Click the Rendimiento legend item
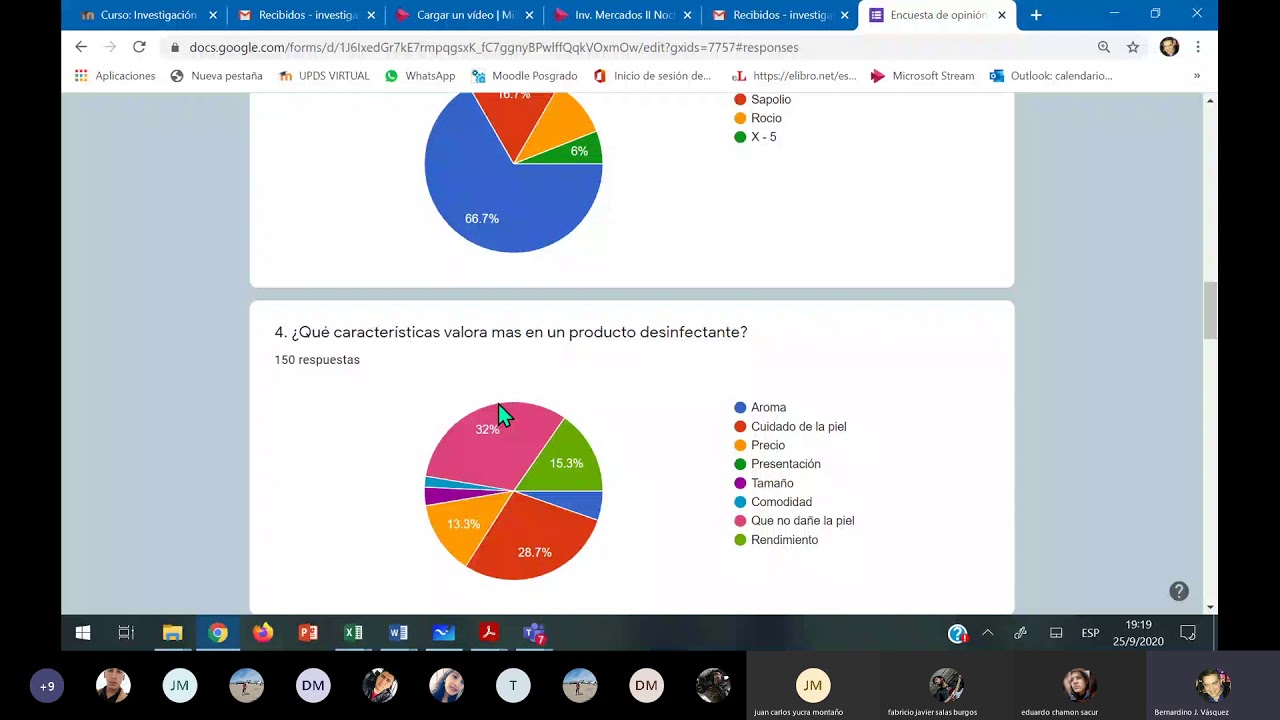The height and width of the screenshot is (720, 1280). point(776,540)
